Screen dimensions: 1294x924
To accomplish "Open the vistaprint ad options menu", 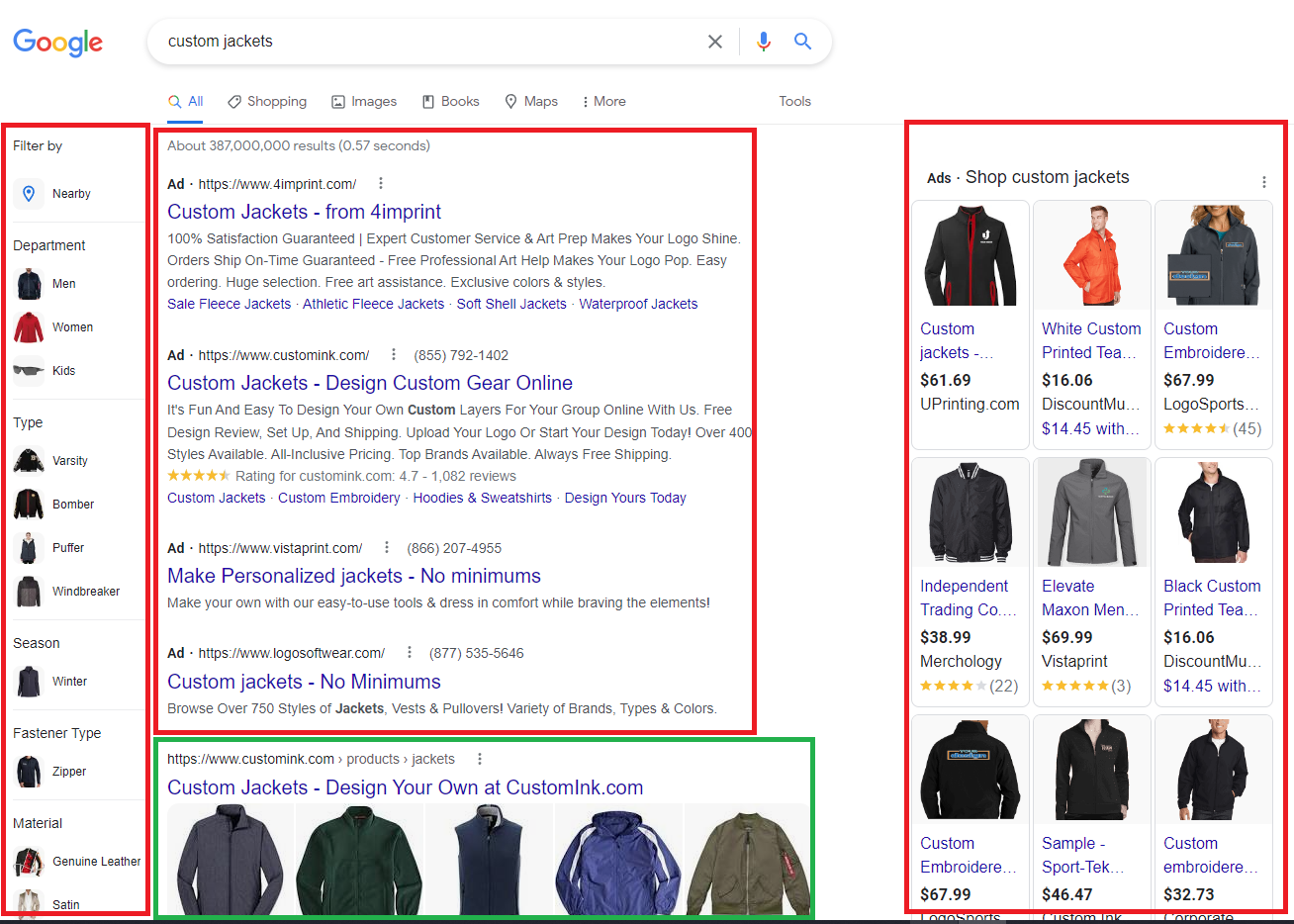I will click(x=387, y=547).
